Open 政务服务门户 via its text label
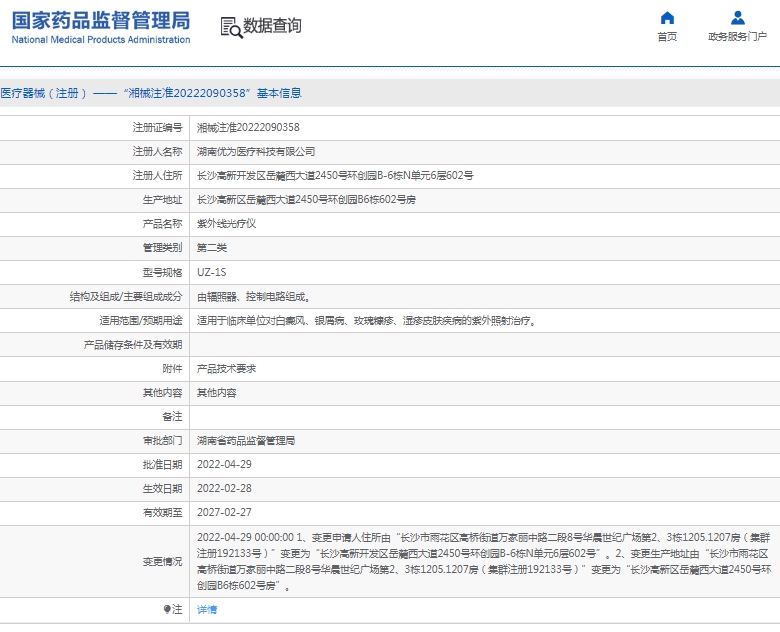This screenshot has width=780, height=632. point(737,37)
